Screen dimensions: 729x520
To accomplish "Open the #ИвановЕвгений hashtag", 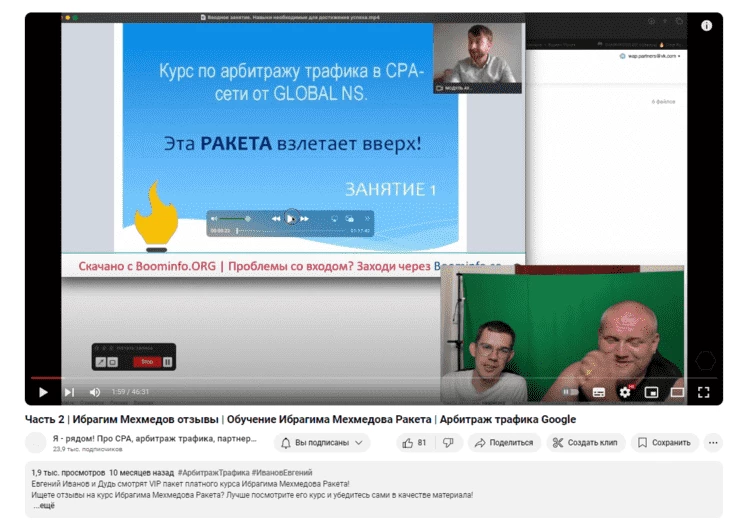I will pos(282,473).
